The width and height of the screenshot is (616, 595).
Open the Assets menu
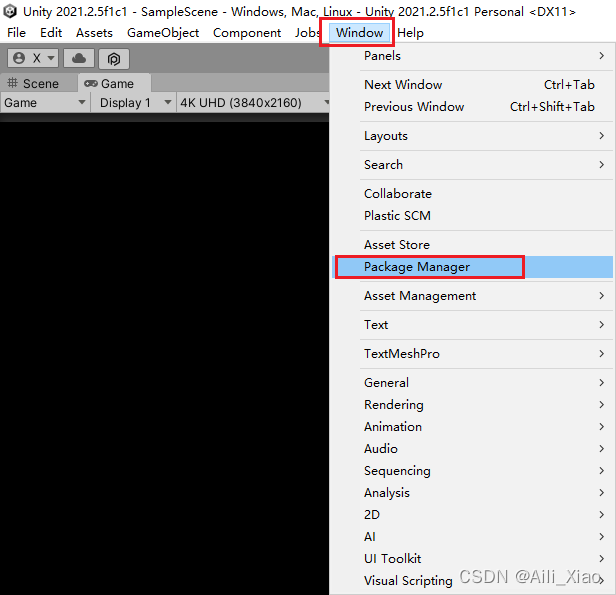(94, 33)
